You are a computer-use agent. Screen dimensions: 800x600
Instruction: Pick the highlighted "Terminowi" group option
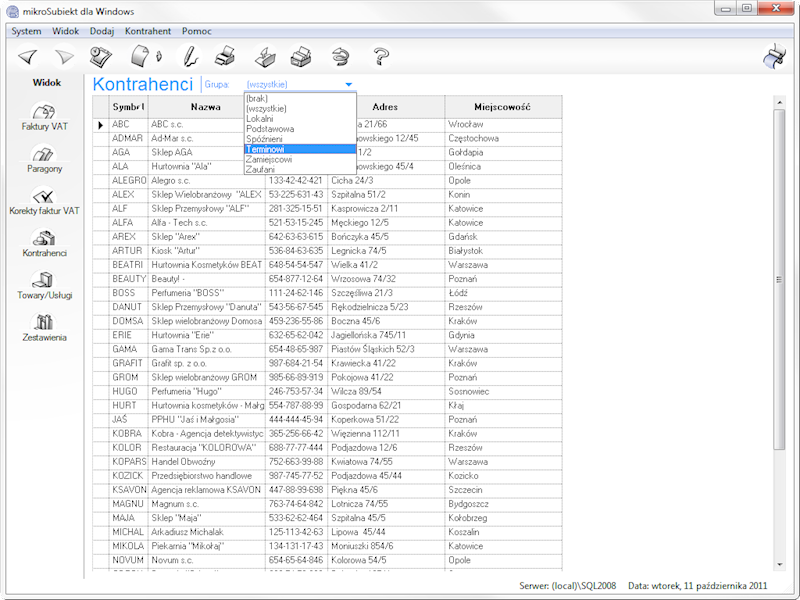[266, 149]
